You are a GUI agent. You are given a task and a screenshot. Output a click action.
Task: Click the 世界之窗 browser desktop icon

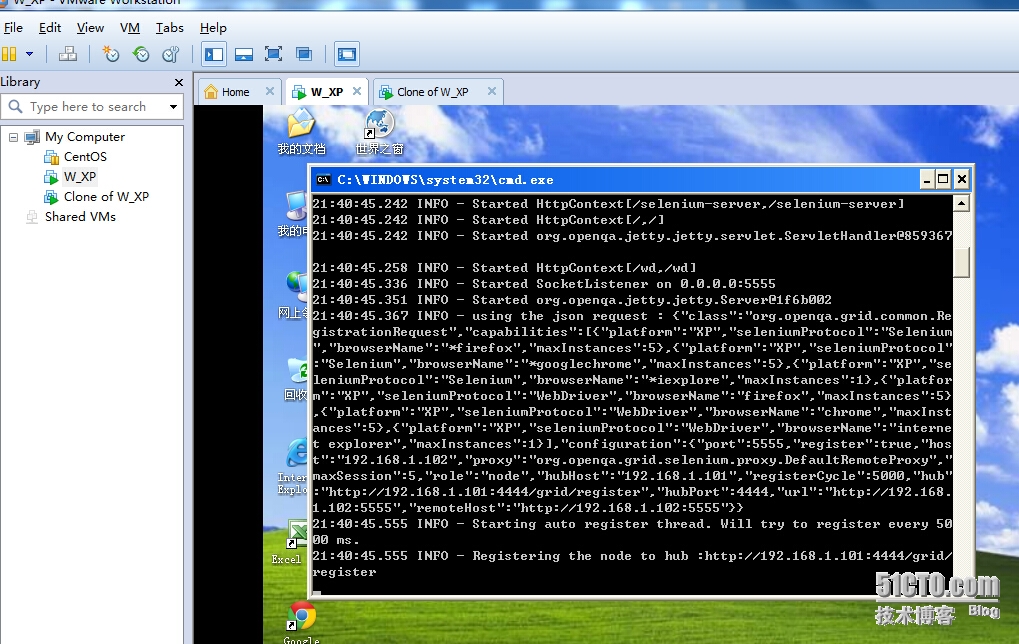click(380, 132)
